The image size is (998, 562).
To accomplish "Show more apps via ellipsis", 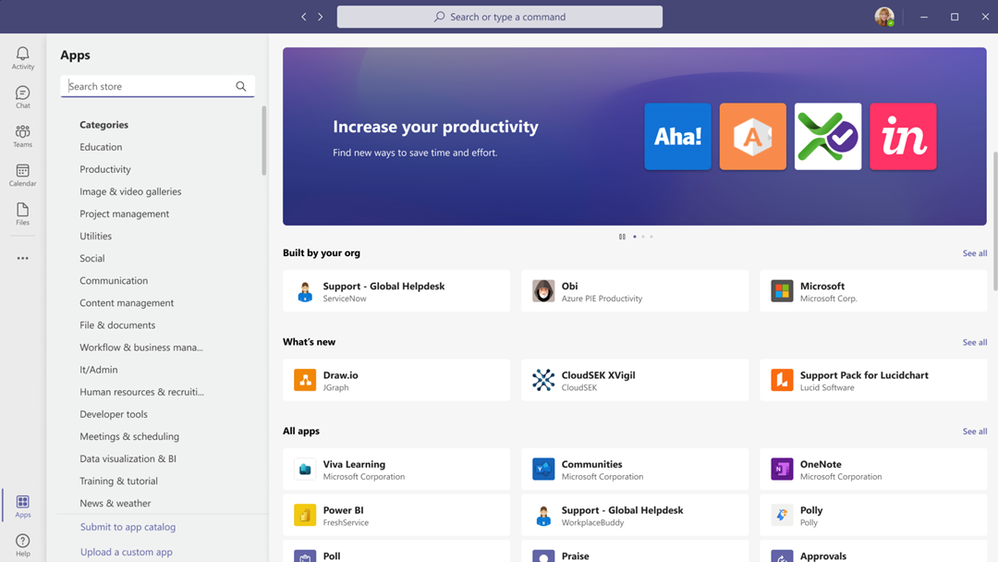I will pos(22,258).
